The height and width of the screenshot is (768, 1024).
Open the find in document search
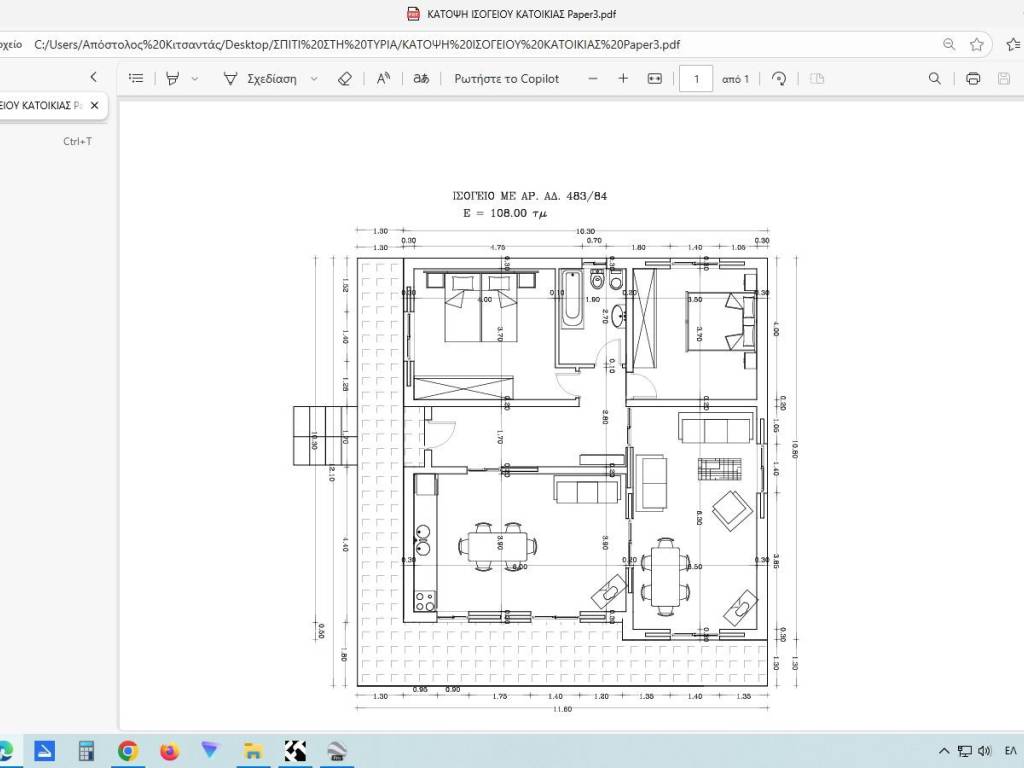pos(935,78)
